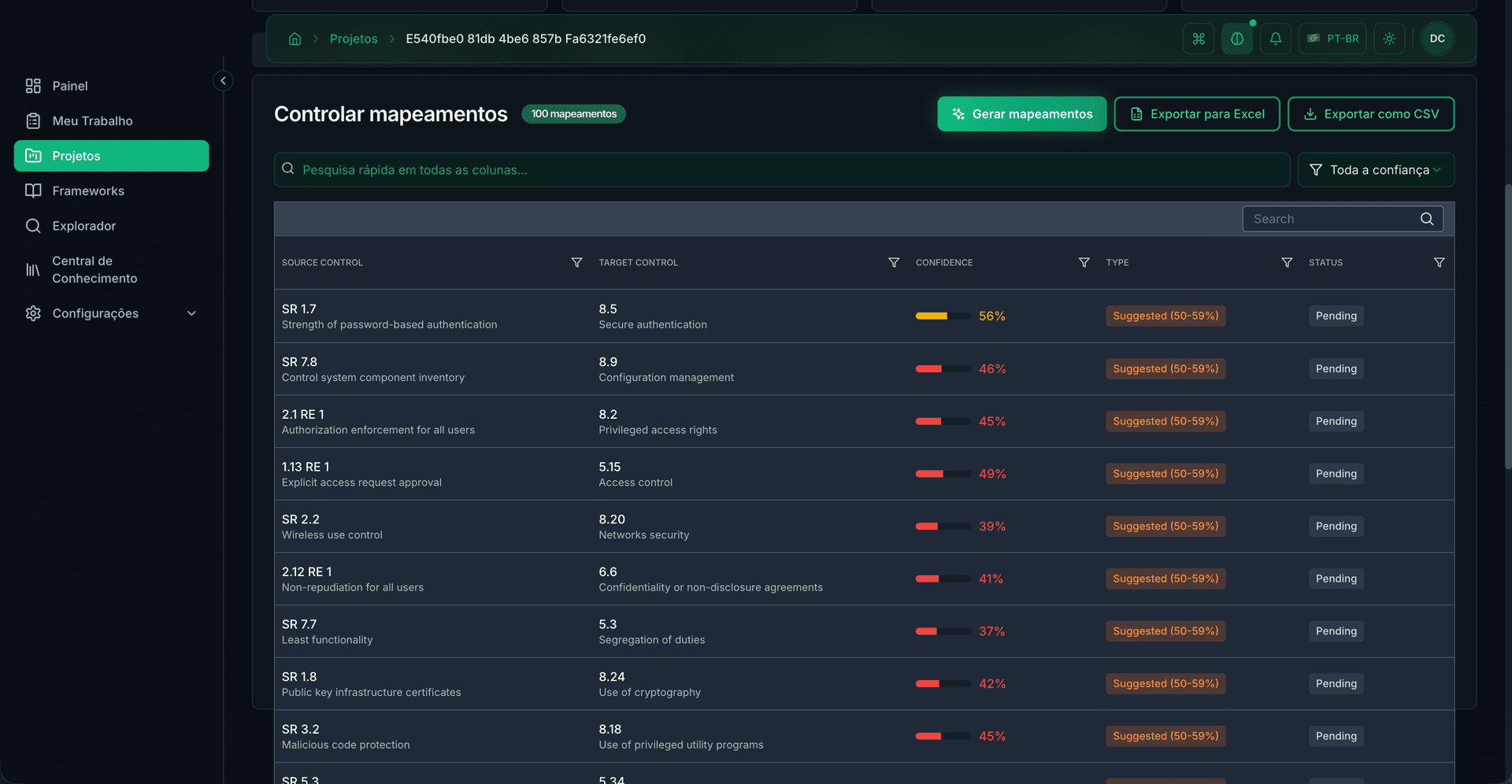Image resolution: width=1512 pixels, height=784 pixels.
Task: Export mappings as CSV
Action: (x=1370, y=113)
